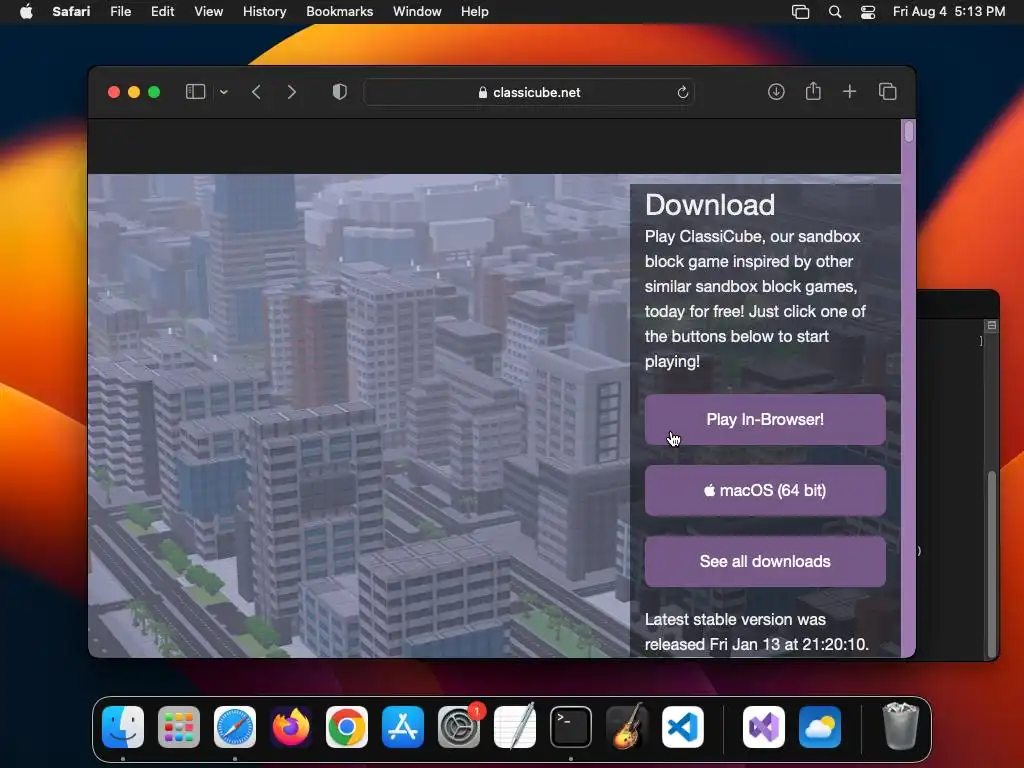The height and width of the screenshot is (768, 1024).
Task: Show Safari downloads list
Action: click(776, 92)
